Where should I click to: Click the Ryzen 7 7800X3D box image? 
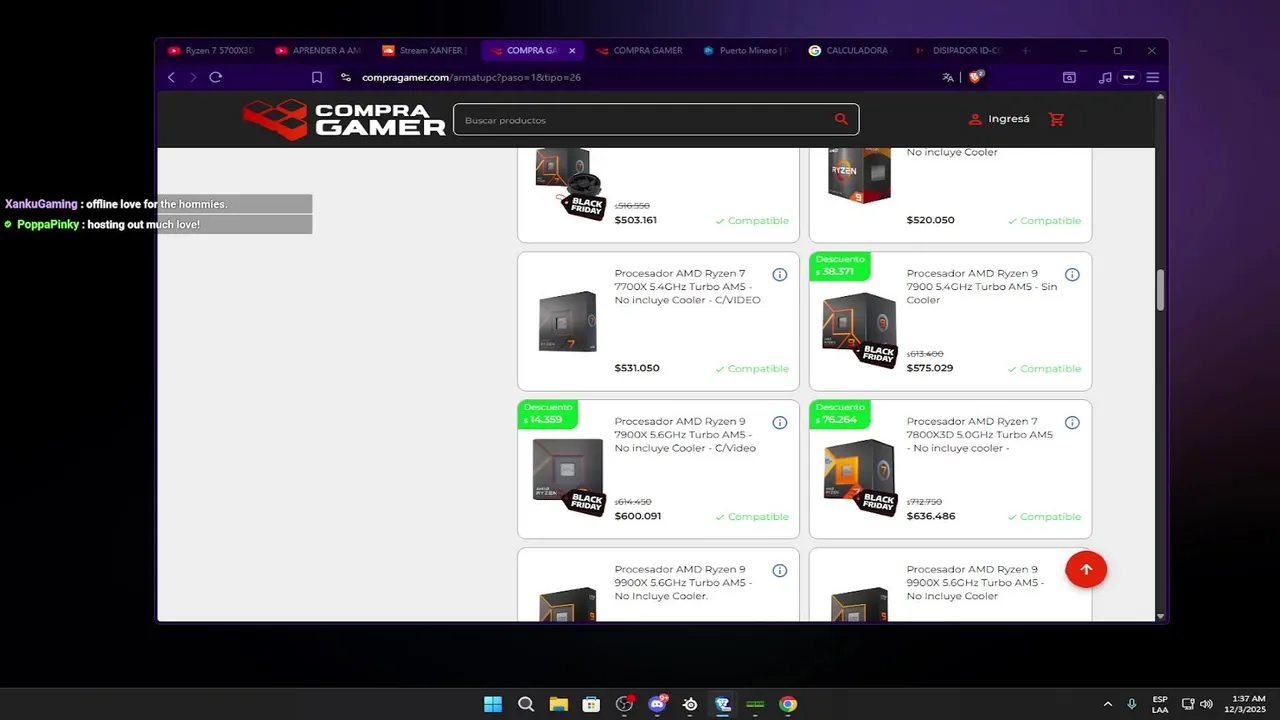click(x=860, y=477)
